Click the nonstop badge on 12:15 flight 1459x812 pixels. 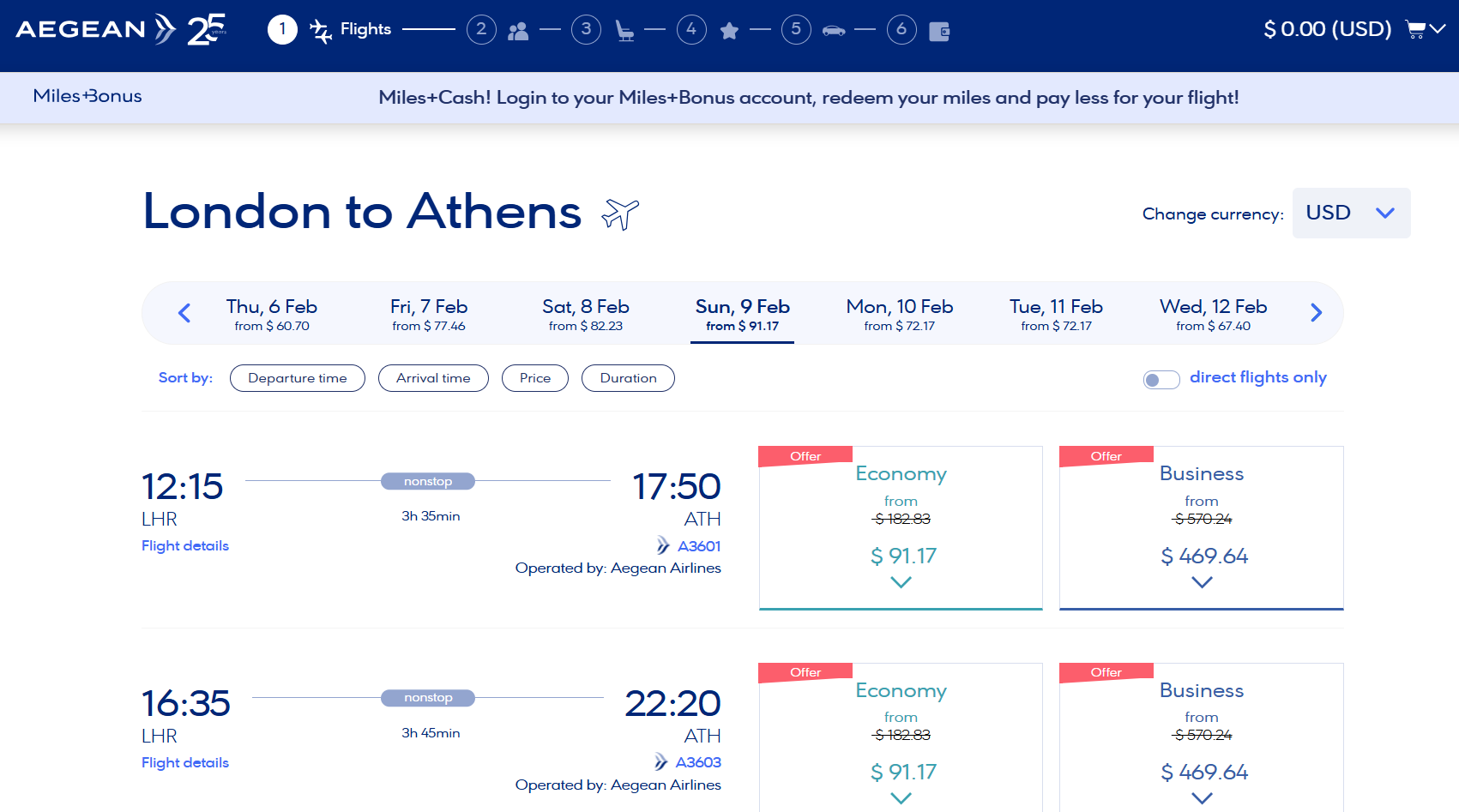coord(428,481)
